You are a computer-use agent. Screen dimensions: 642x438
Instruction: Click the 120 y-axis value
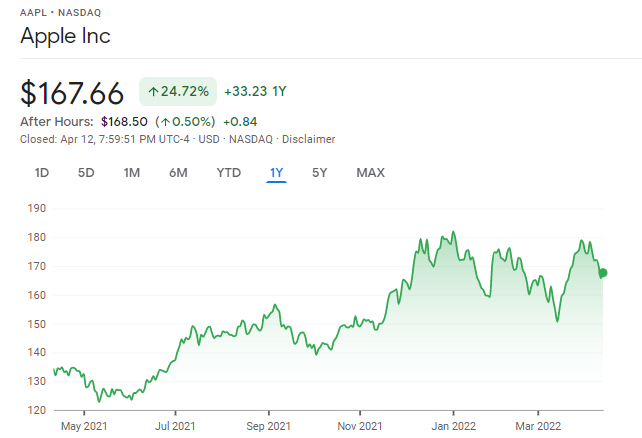click(x=37, y=410)
